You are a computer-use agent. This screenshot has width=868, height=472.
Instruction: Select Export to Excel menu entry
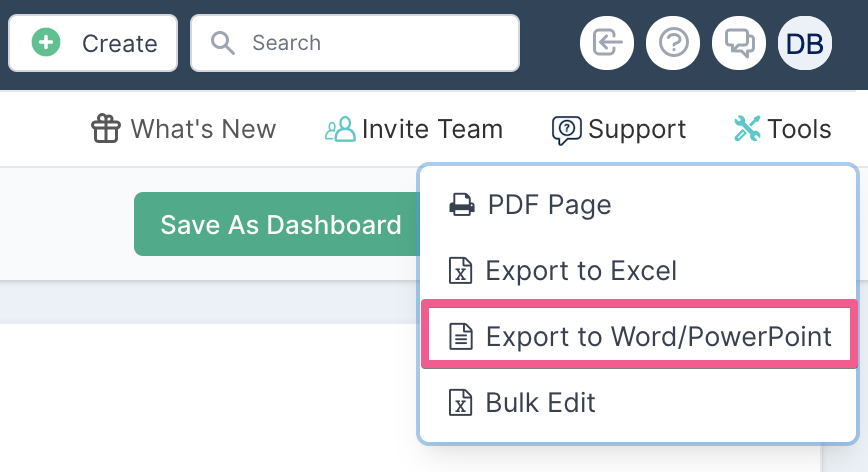click(638, 271)
